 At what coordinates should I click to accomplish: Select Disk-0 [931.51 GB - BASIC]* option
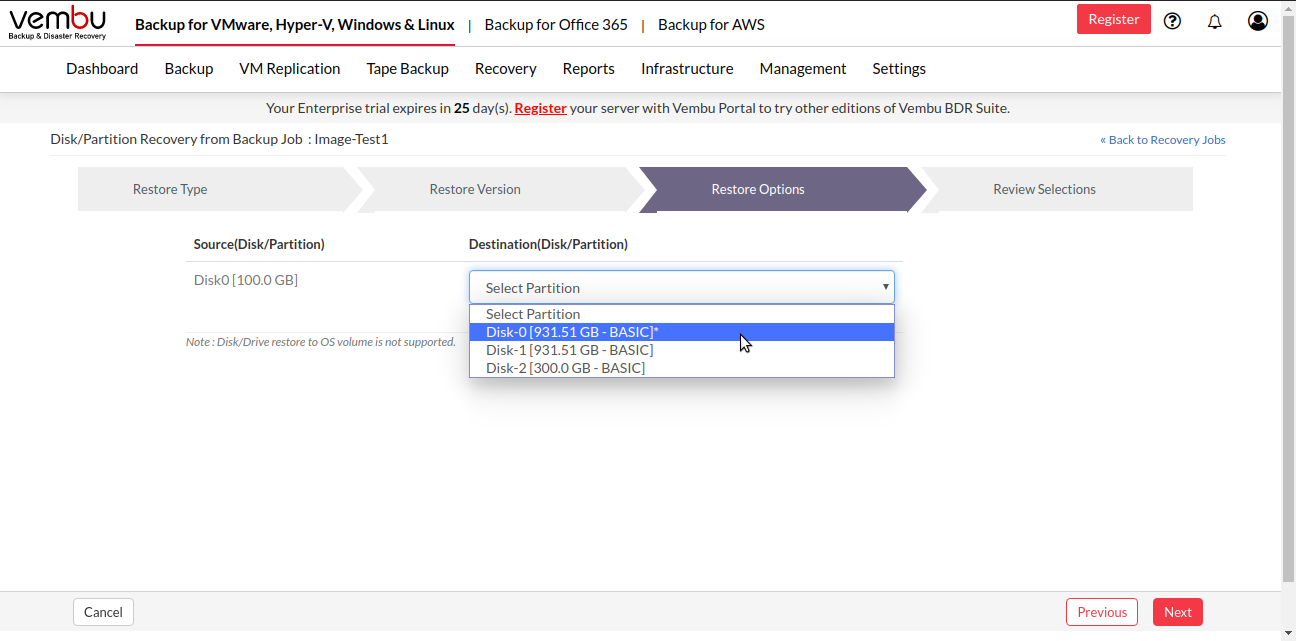point(682,332)
